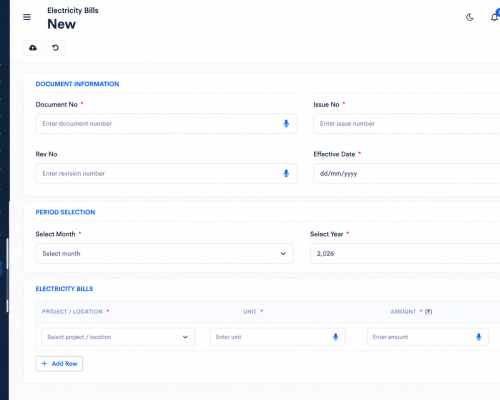Open the Select project / location dropdown

click(118, 337)
